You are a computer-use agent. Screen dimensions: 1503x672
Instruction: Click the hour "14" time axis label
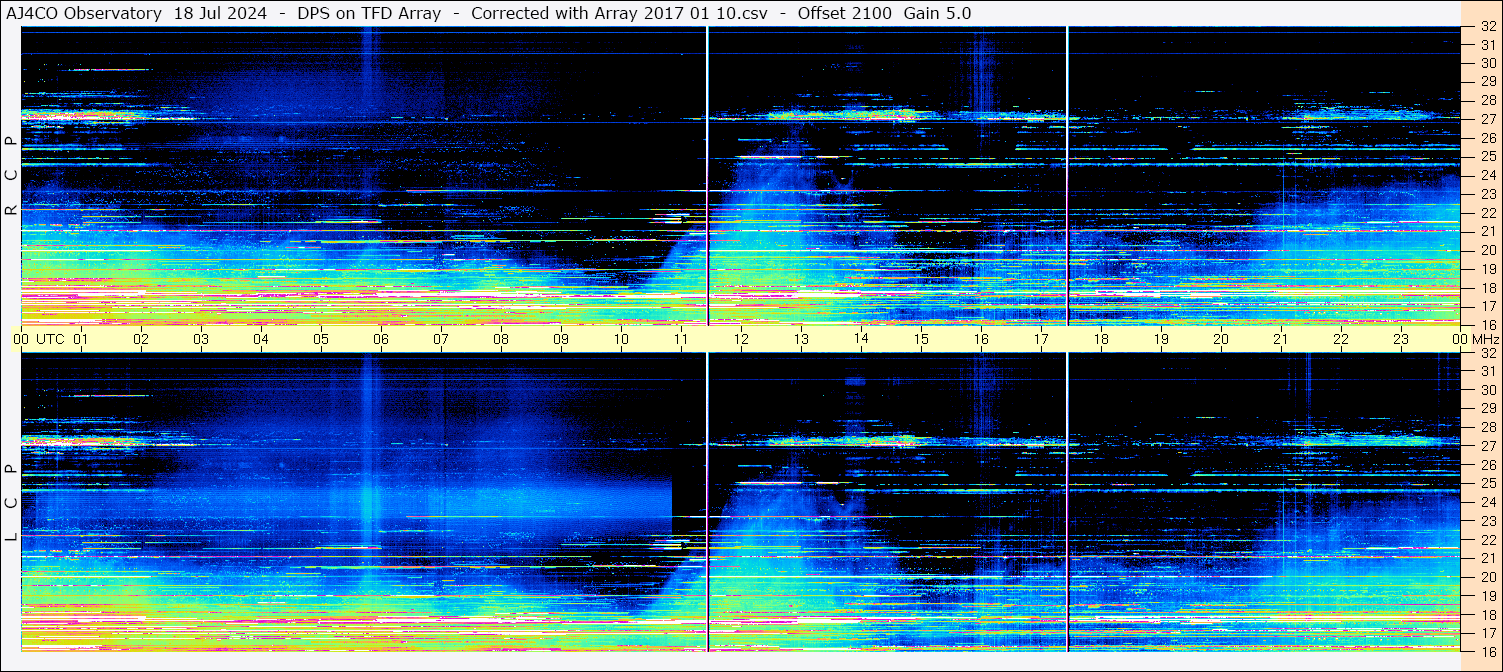coord(861,339)
